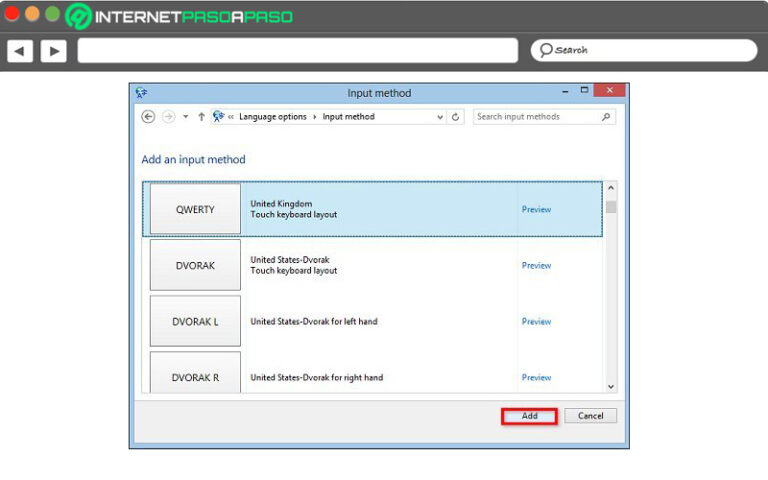
Task: Select the DVORAK United States-Dvorak input method
Action: [195, 266]
